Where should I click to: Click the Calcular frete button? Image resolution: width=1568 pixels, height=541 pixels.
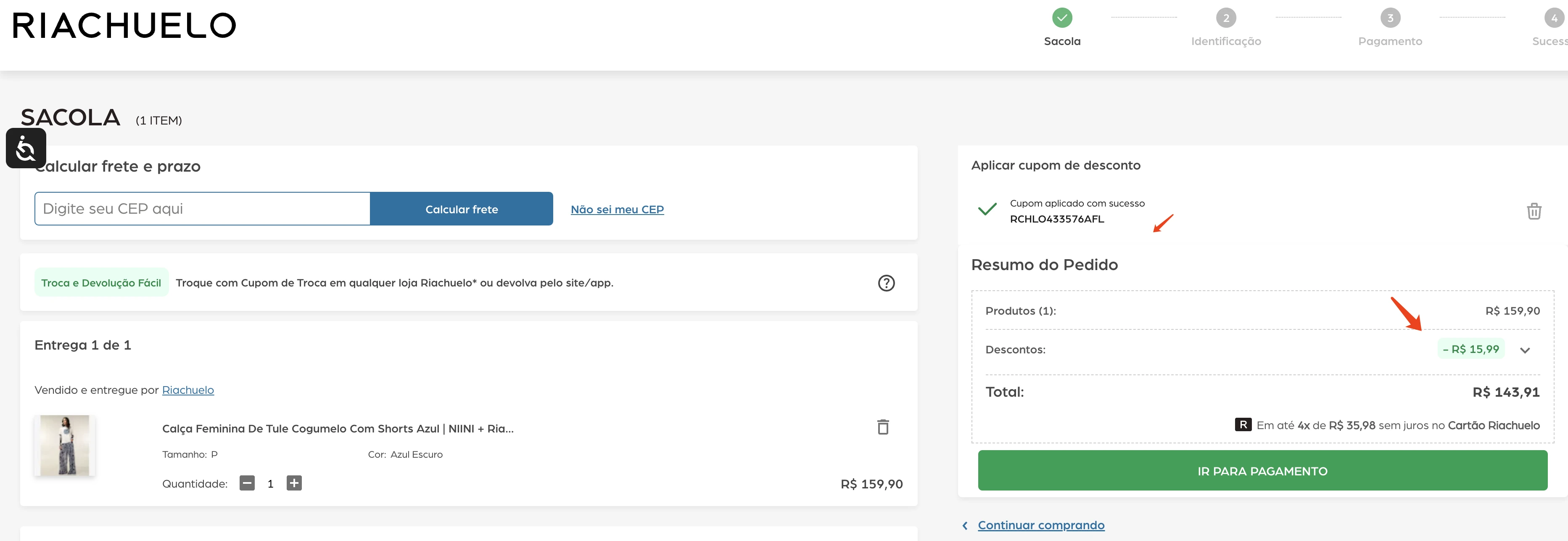pyautogui.click(x=462, y=209)
